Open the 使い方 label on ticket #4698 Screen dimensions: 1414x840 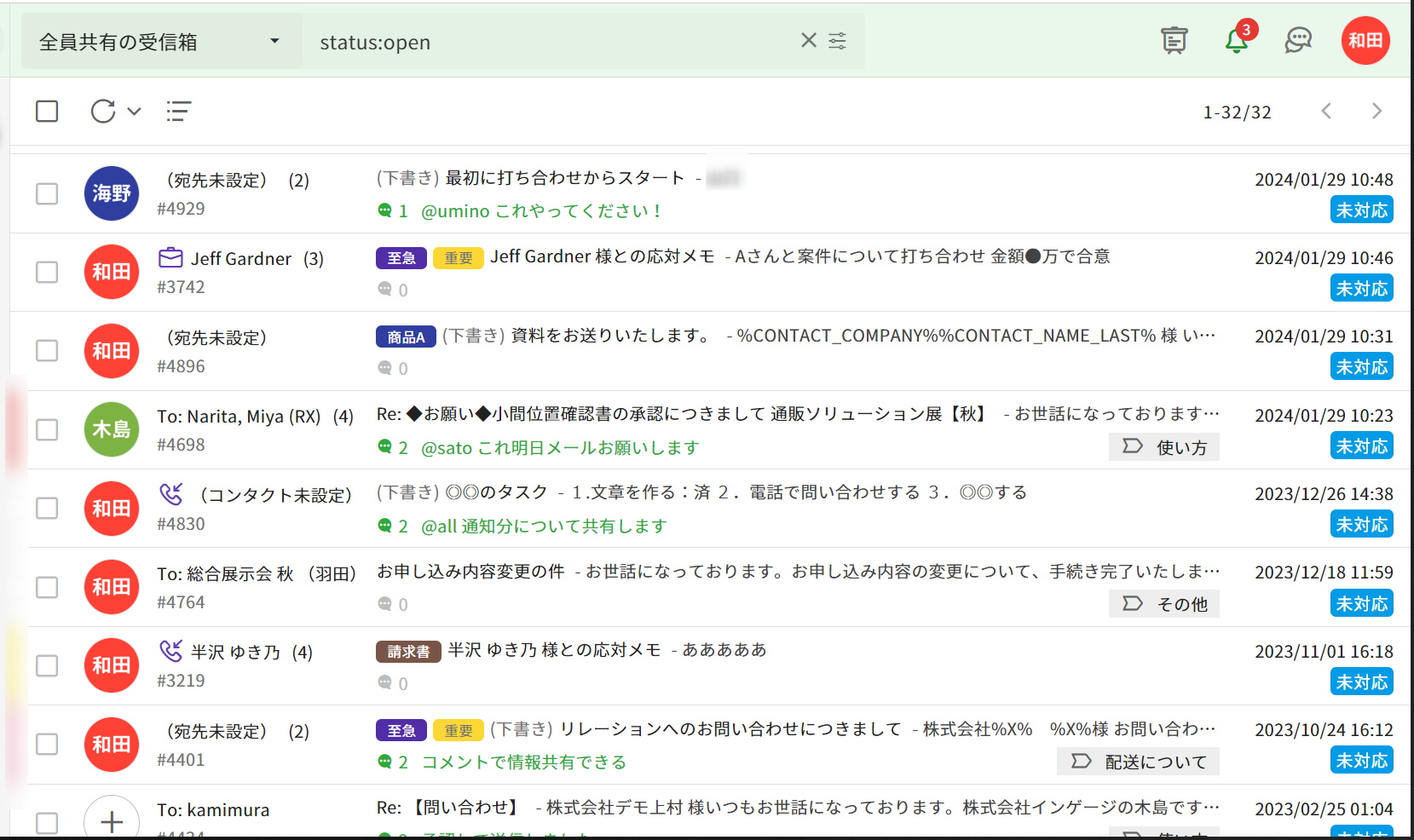pyautogui.click(x=1164, y=447)
